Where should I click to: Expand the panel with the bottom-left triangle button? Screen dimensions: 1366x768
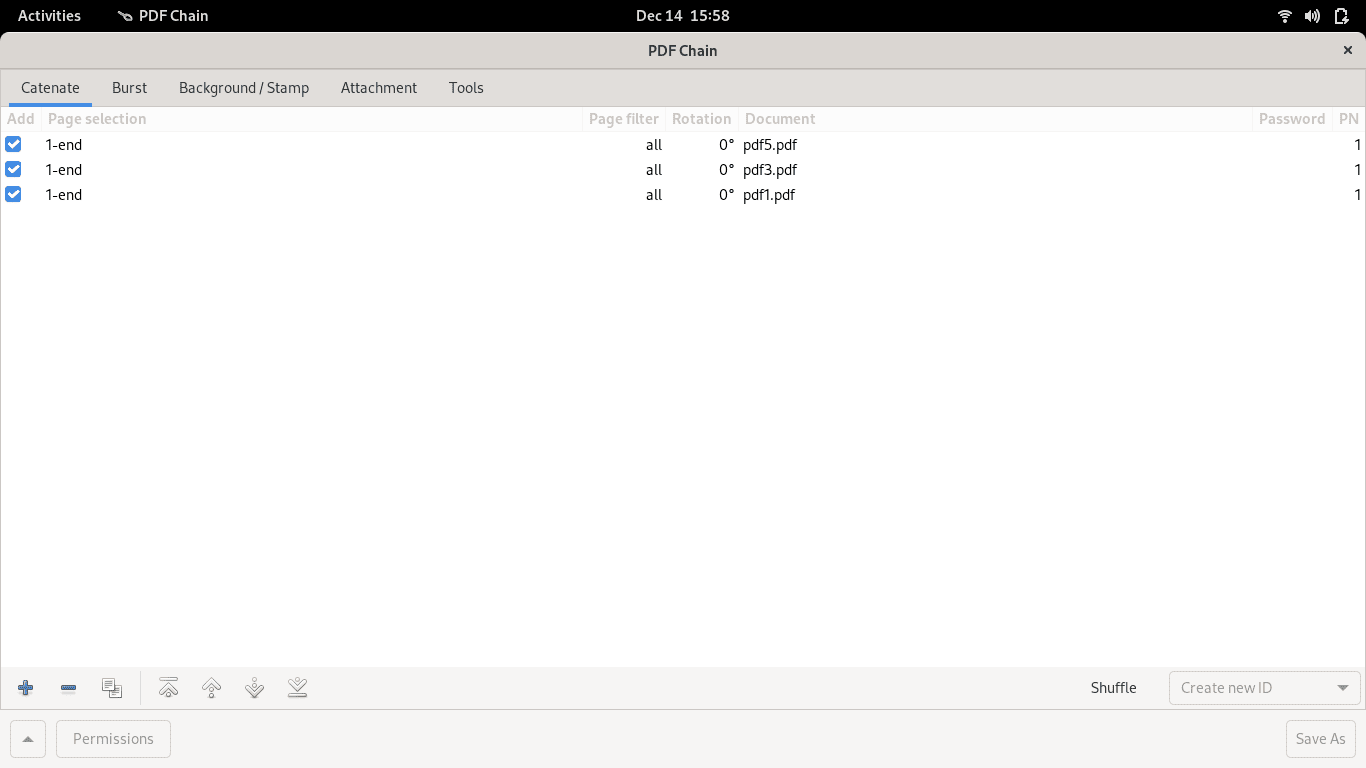28,739
